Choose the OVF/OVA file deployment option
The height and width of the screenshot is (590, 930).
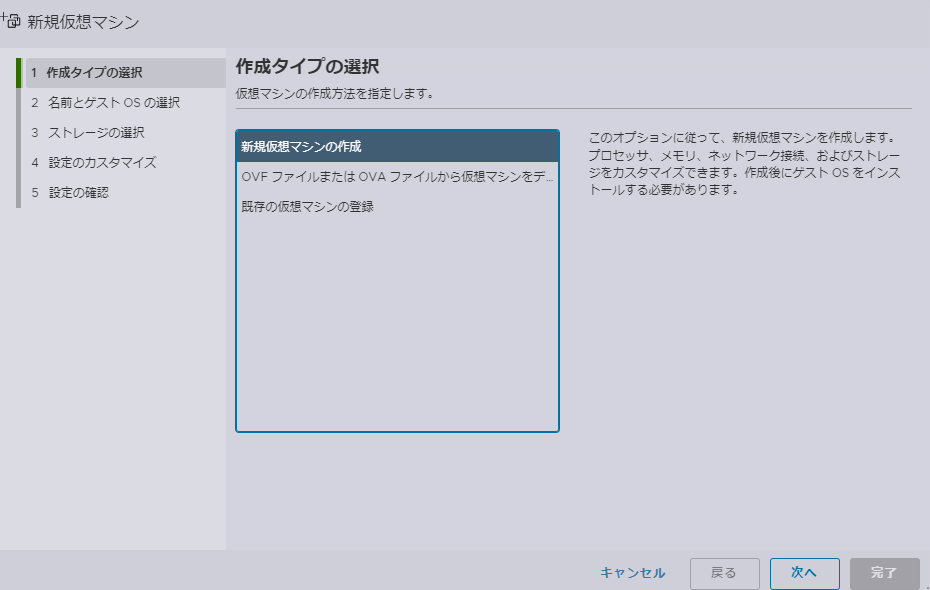tap(397, 177)
